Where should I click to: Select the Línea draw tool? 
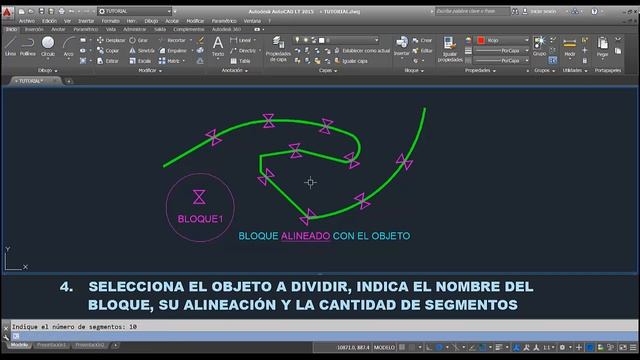pos(10,46)
